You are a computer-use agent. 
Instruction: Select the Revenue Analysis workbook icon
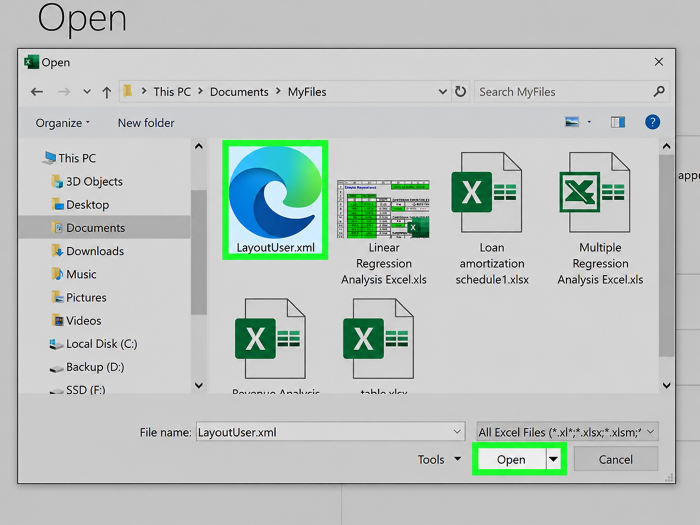click(271, 338)
